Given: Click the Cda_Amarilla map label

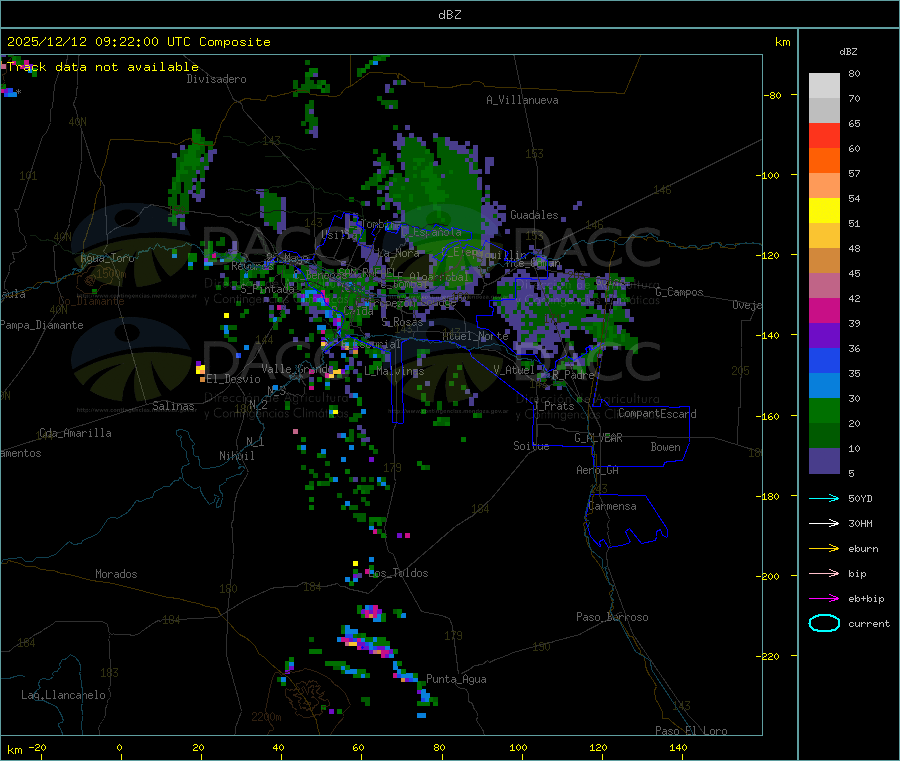Looking at the screenshot, I should coord(75,433).
